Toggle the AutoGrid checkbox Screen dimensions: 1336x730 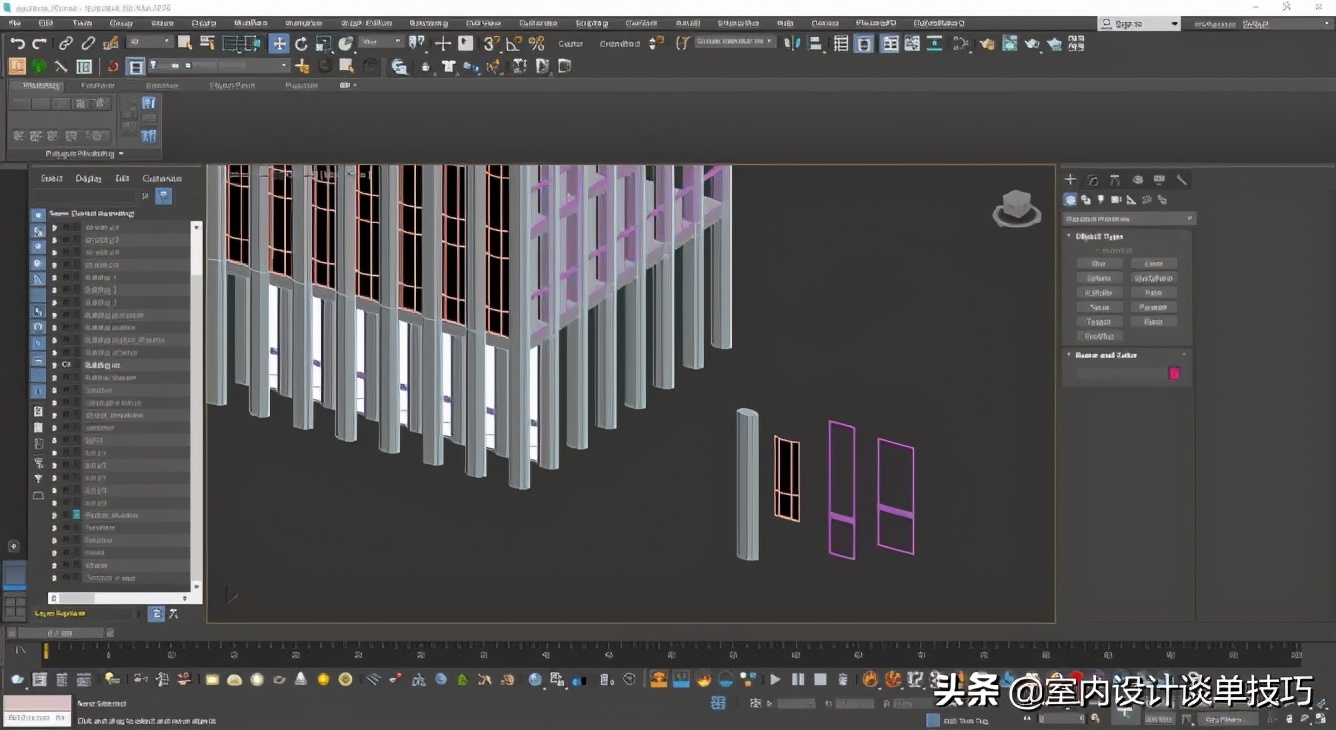pyautogui.click(x=1097, y=250)
